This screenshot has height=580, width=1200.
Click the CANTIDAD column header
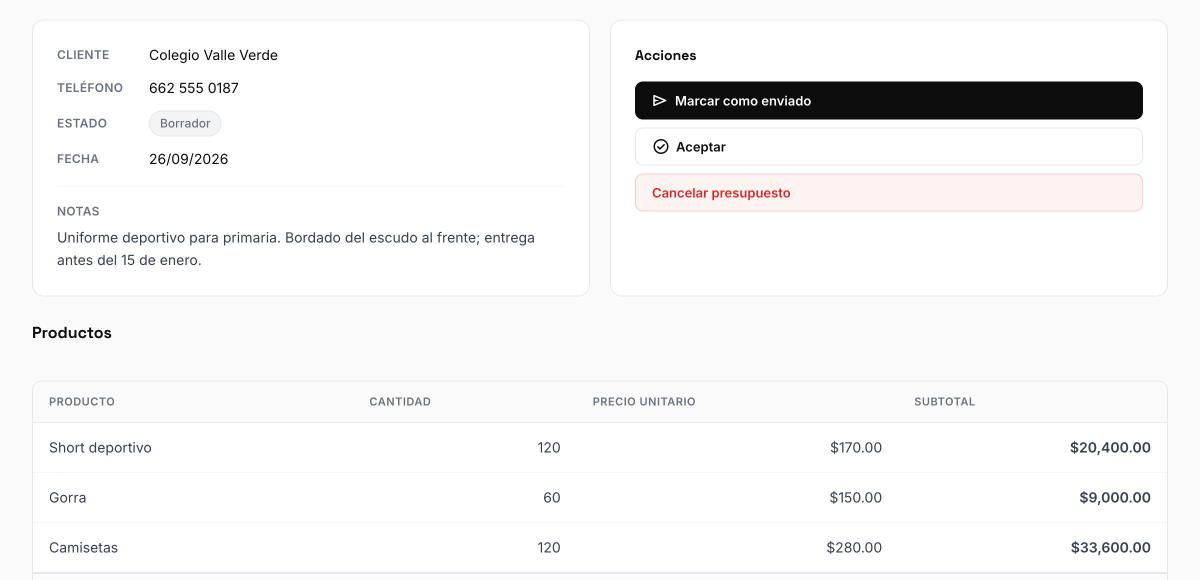coord(400,402)
